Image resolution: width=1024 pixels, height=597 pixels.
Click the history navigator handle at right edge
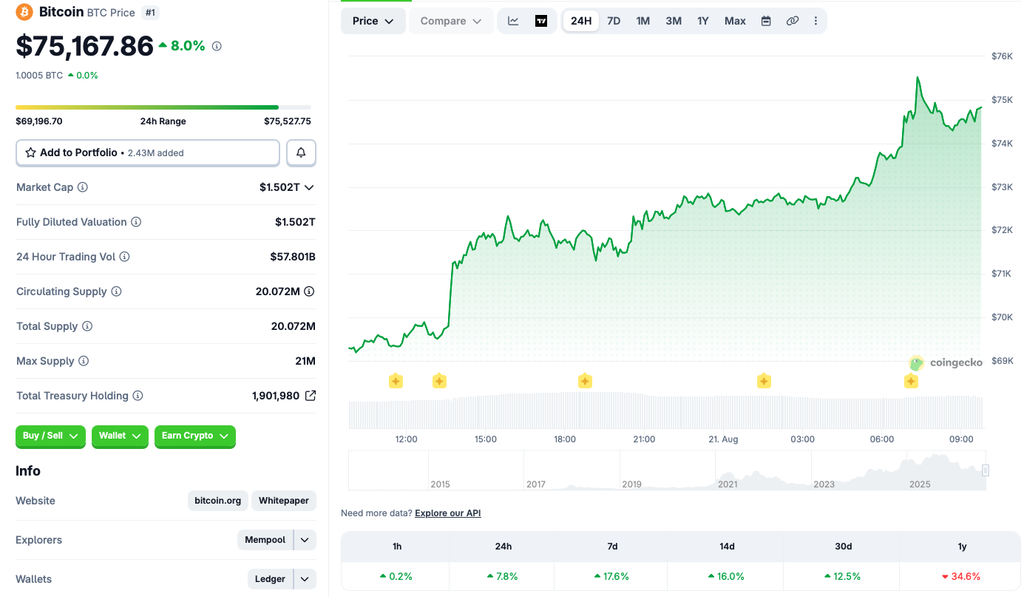[x=985, y=470]
